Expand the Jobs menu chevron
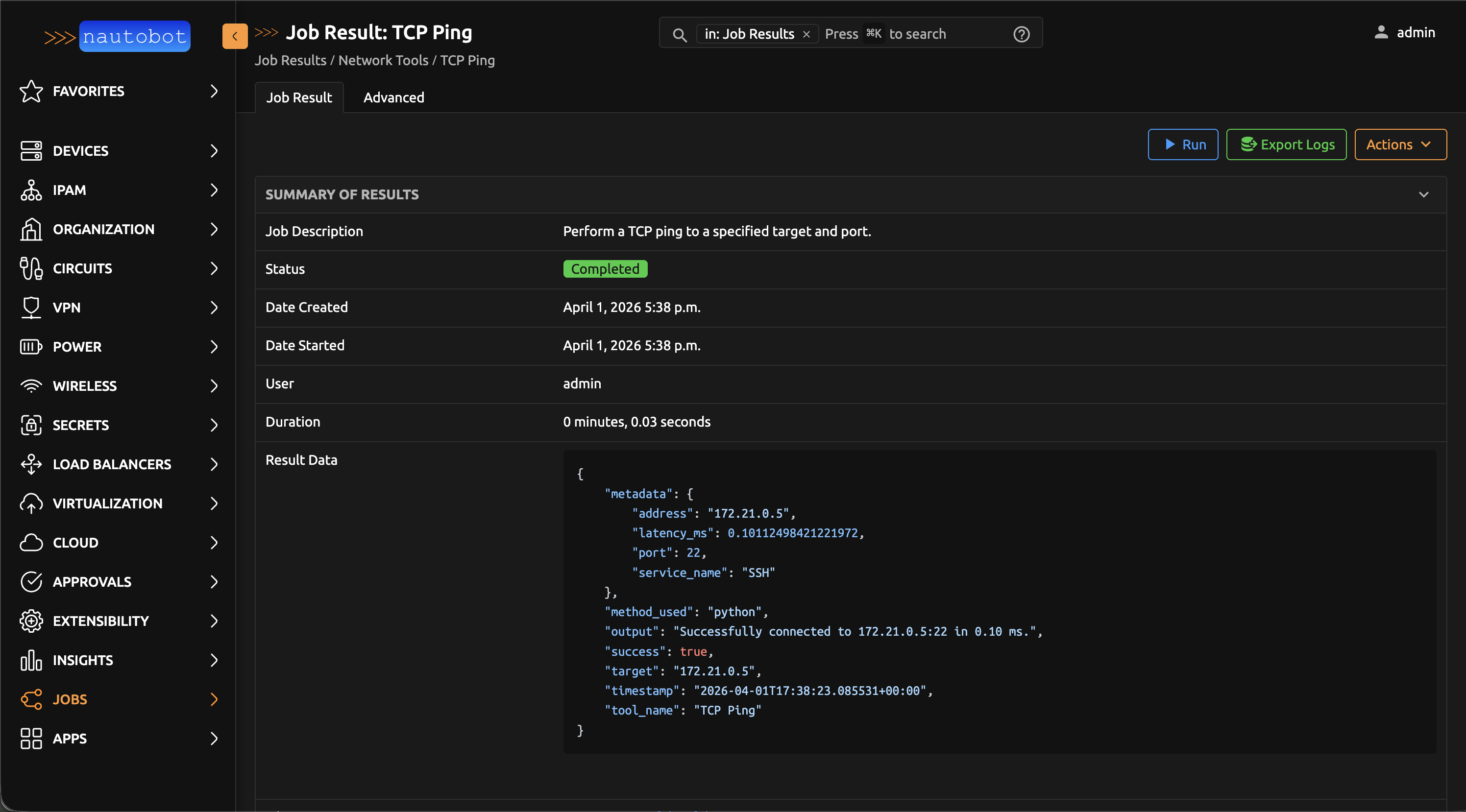The height and width of the screenshot is (812, 1466). [x=214, y=699]
